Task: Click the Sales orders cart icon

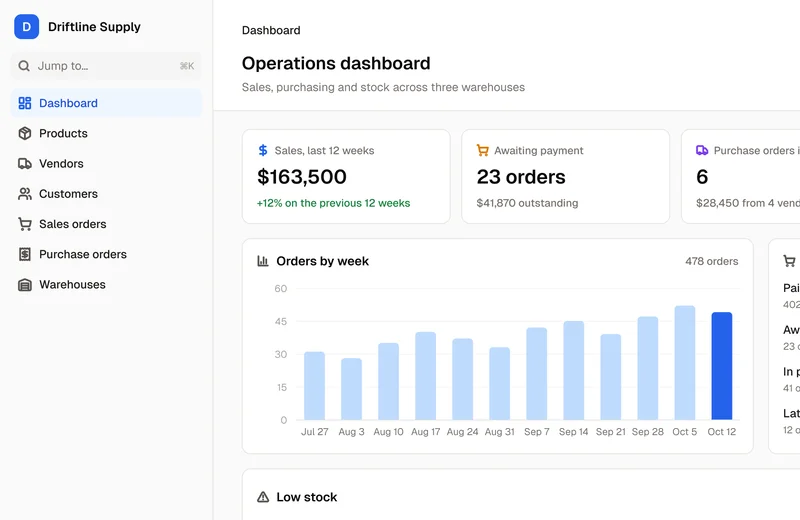Action: click(24, 224)
